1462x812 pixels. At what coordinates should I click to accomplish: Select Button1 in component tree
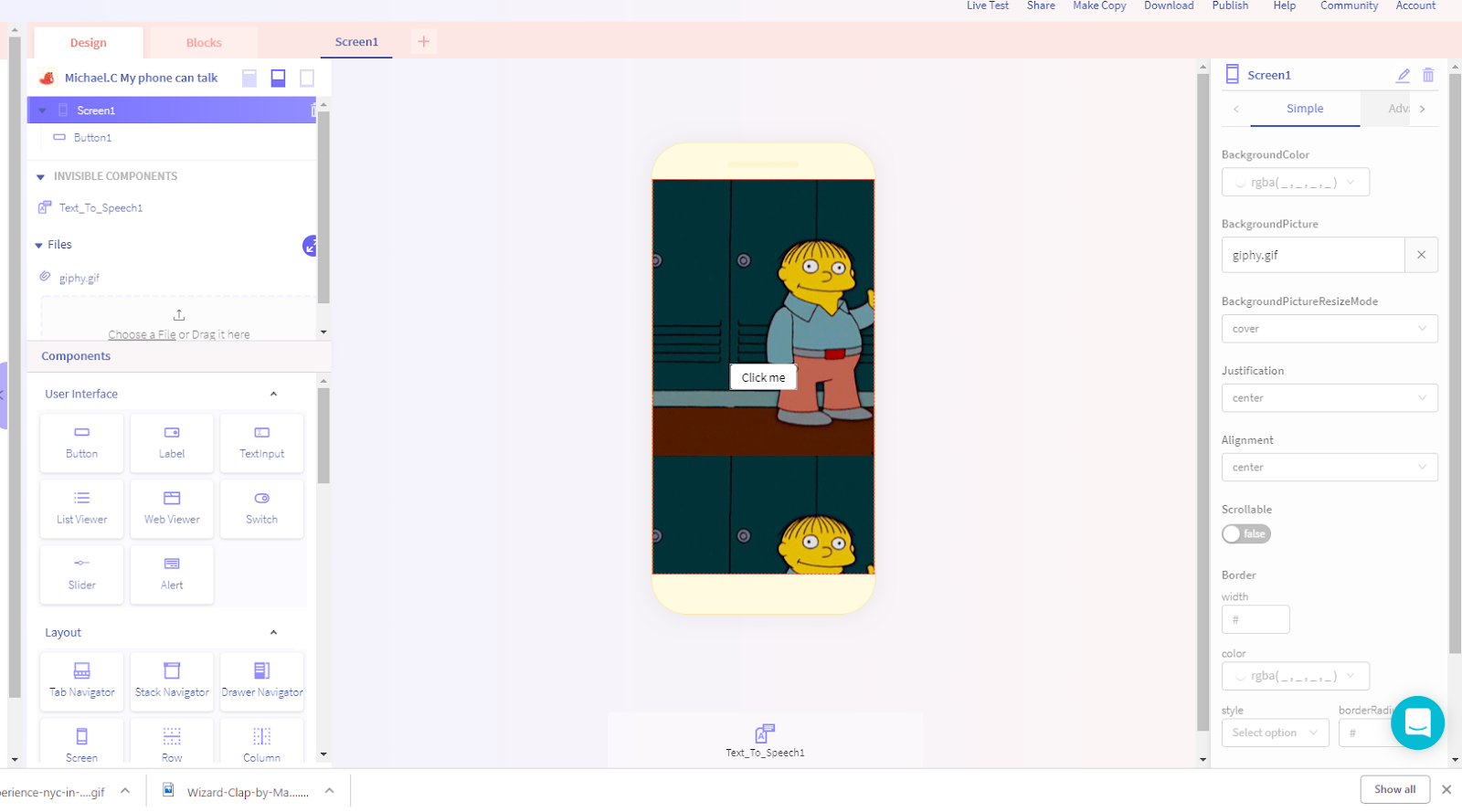click(x=92, y=138)
